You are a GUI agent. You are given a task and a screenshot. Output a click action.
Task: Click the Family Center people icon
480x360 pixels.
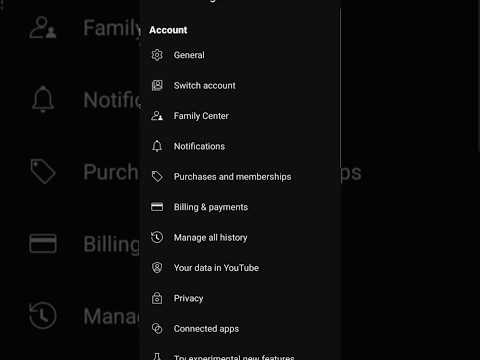point(157,116)
